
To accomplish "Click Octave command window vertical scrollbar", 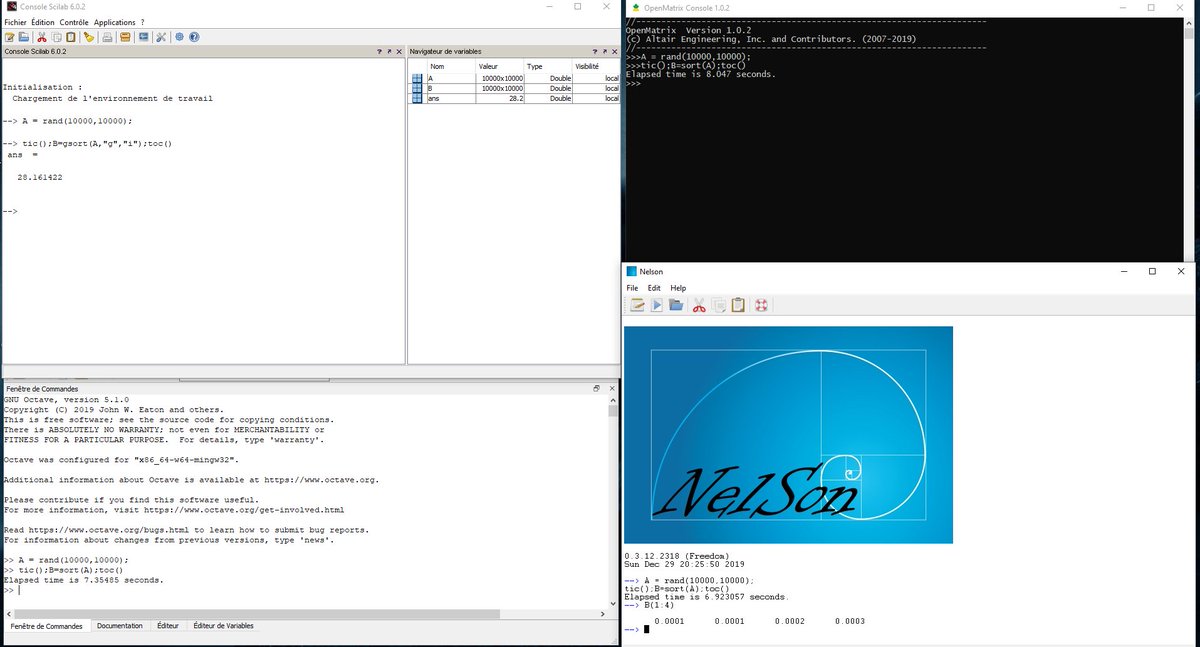I will (x=613, y=500).
